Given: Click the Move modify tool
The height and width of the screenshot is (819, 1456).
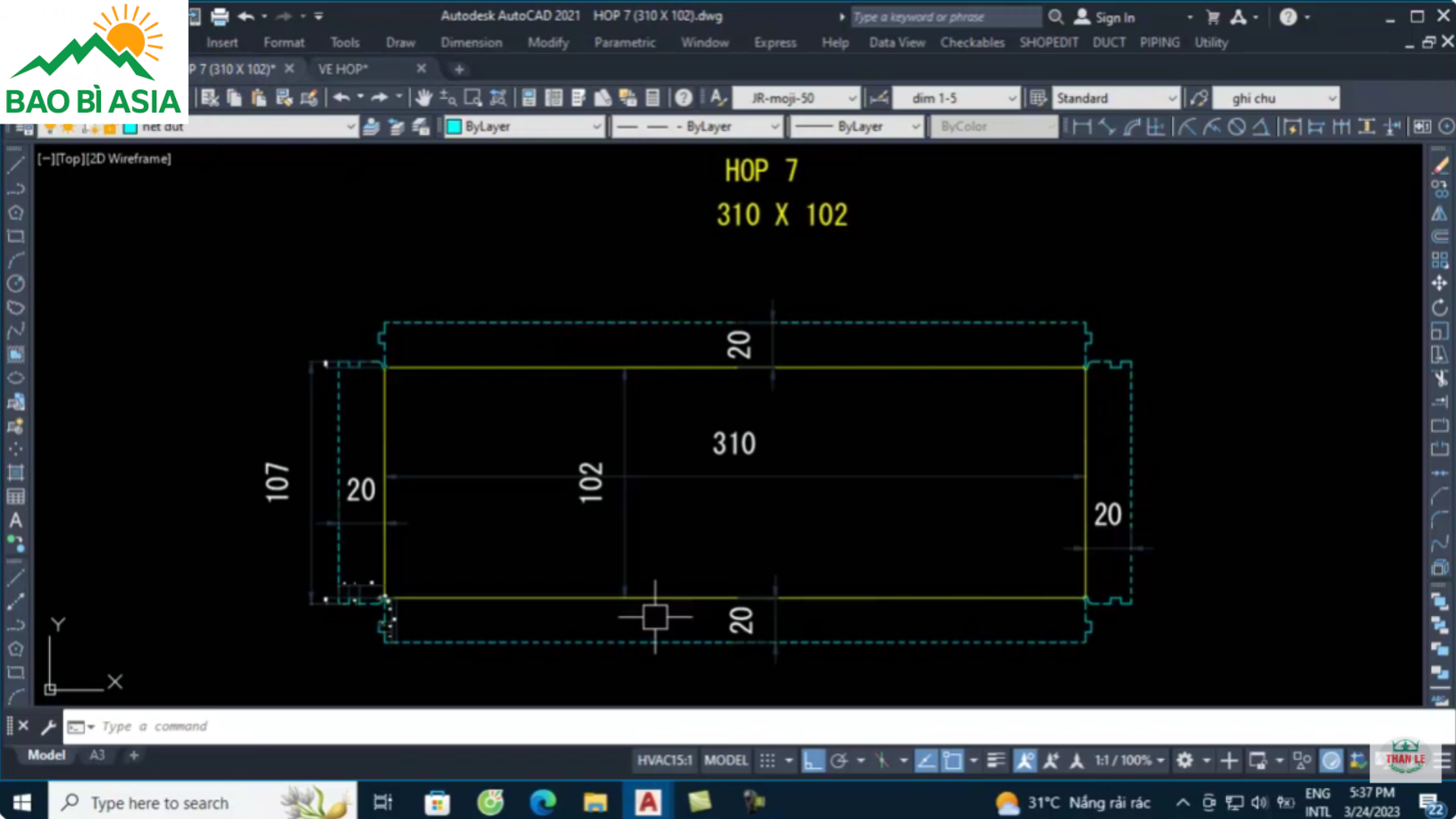Looking at the screenshot, I should [x=1439, y=284].
